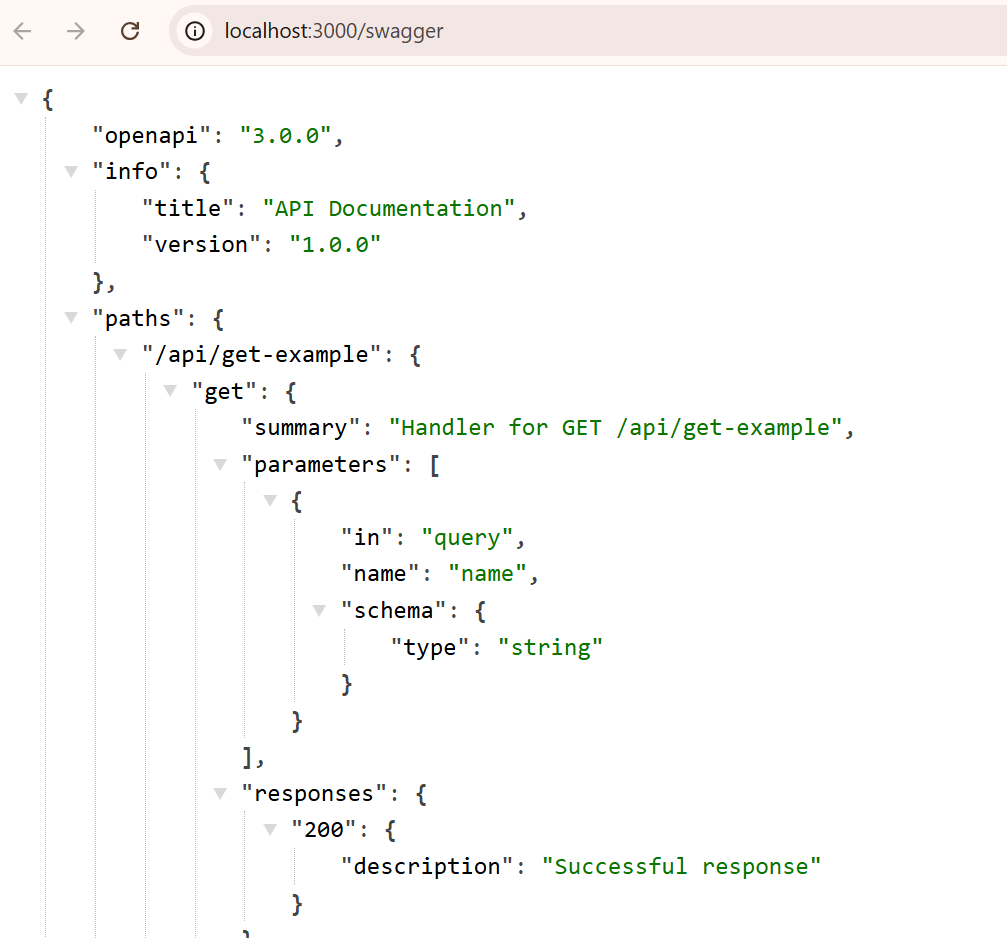The height and width of the screenshot is (938, 1007).
Task: Click the browser forward navigation arrow
Action: 76,31
